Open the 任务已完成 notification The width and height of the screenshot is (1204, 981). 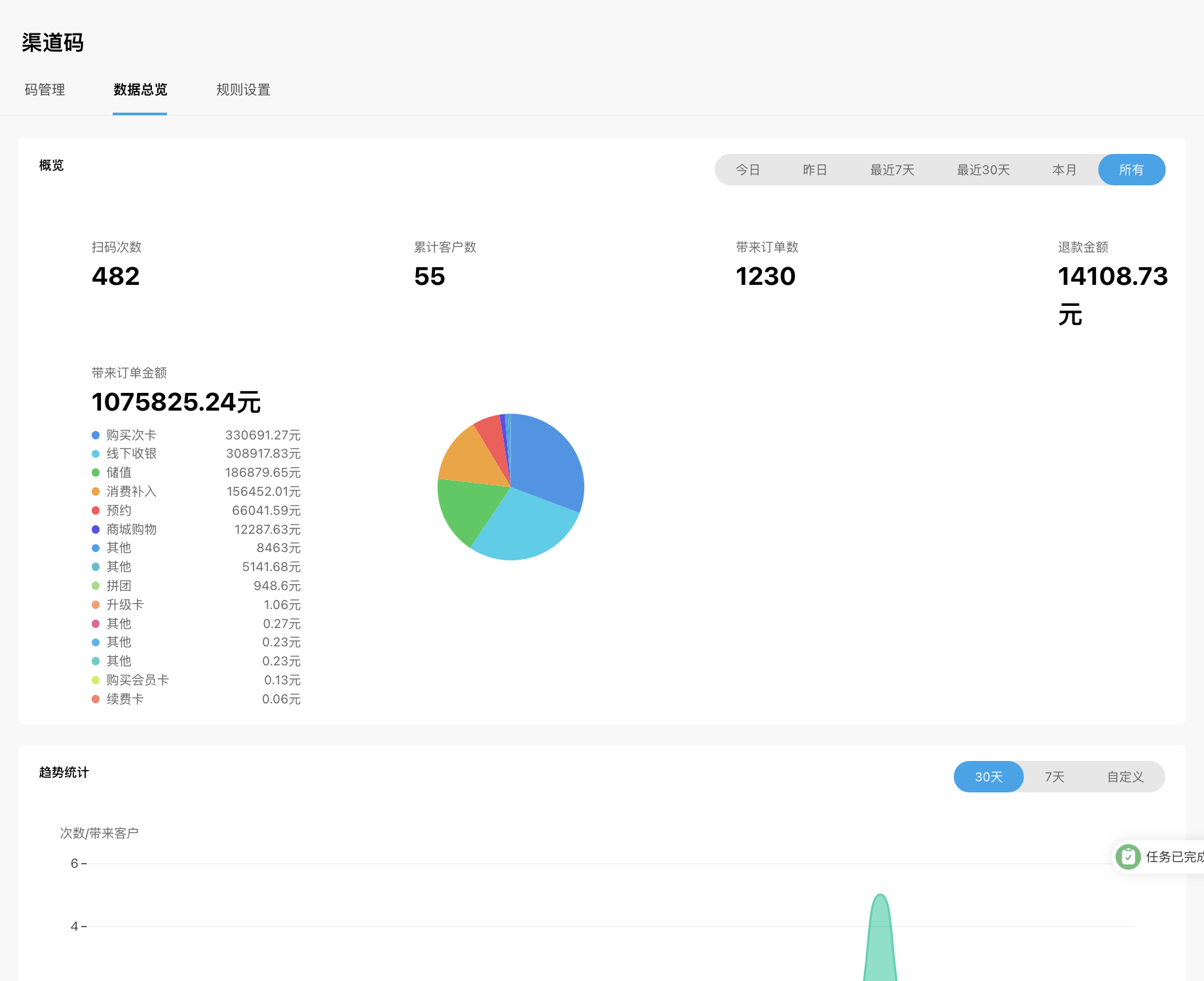point(1159,857)
